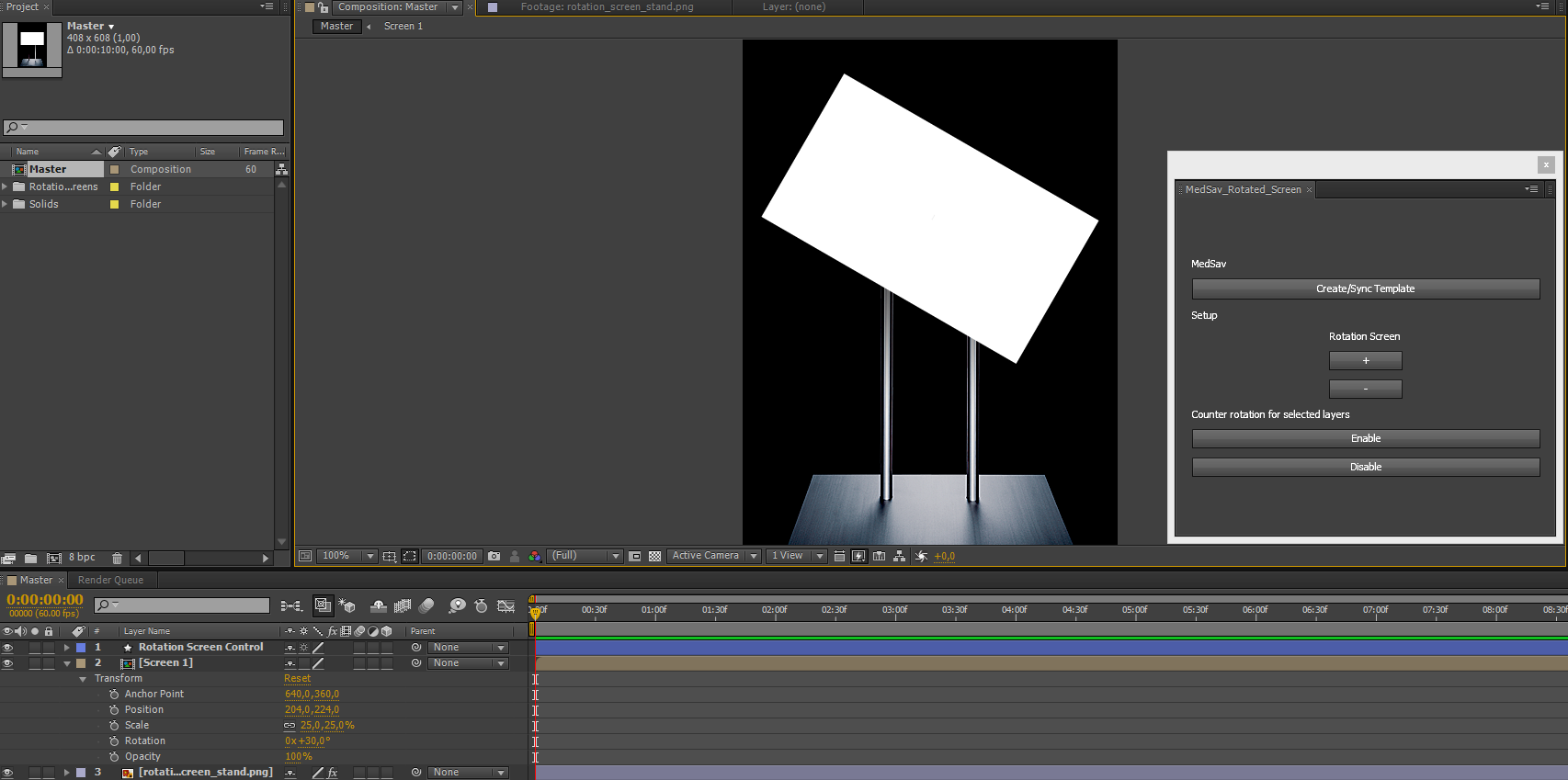Toggle pixel aspect ratio correction
The height and width of the screenshot is (780, 1568).
[839, 556]
